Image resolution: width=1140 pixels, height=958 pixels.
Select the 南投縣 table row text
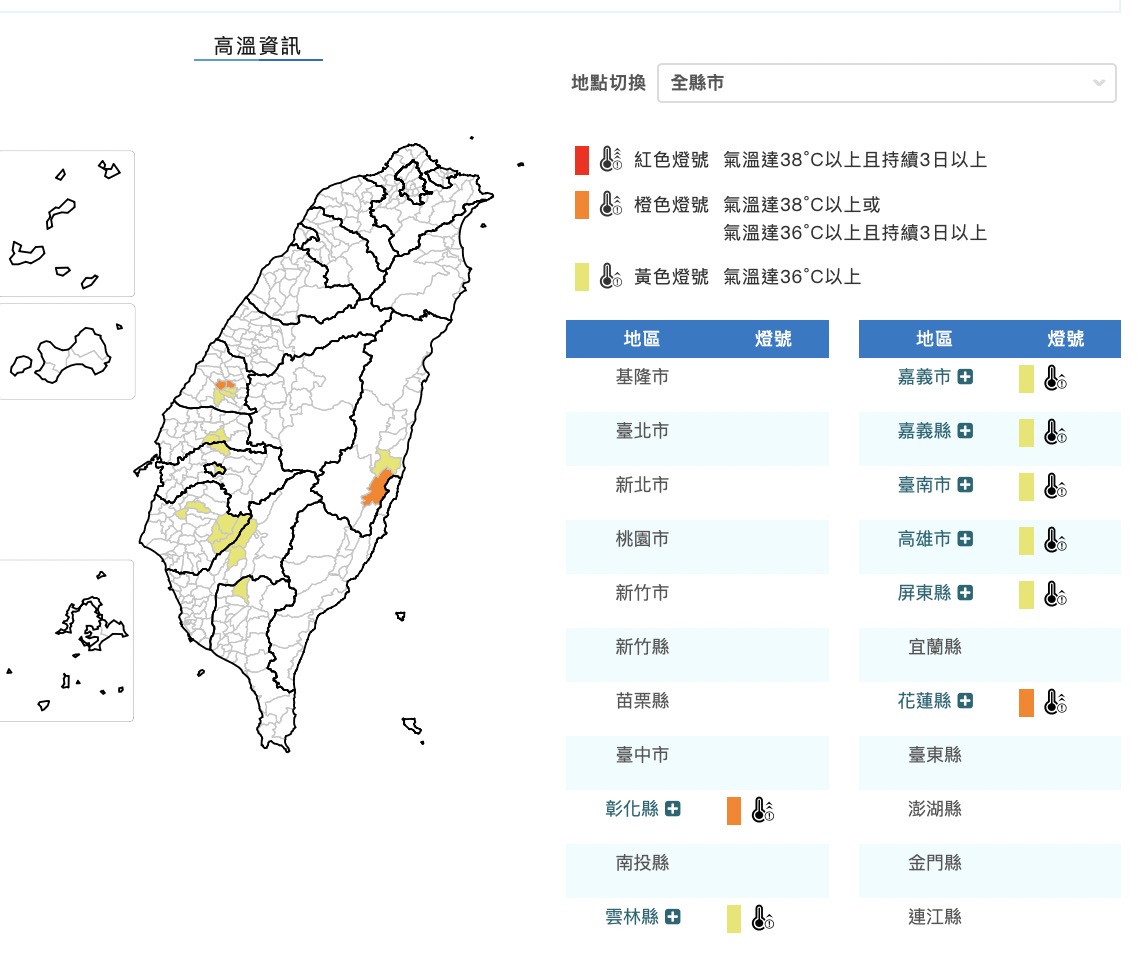[642, 863]
